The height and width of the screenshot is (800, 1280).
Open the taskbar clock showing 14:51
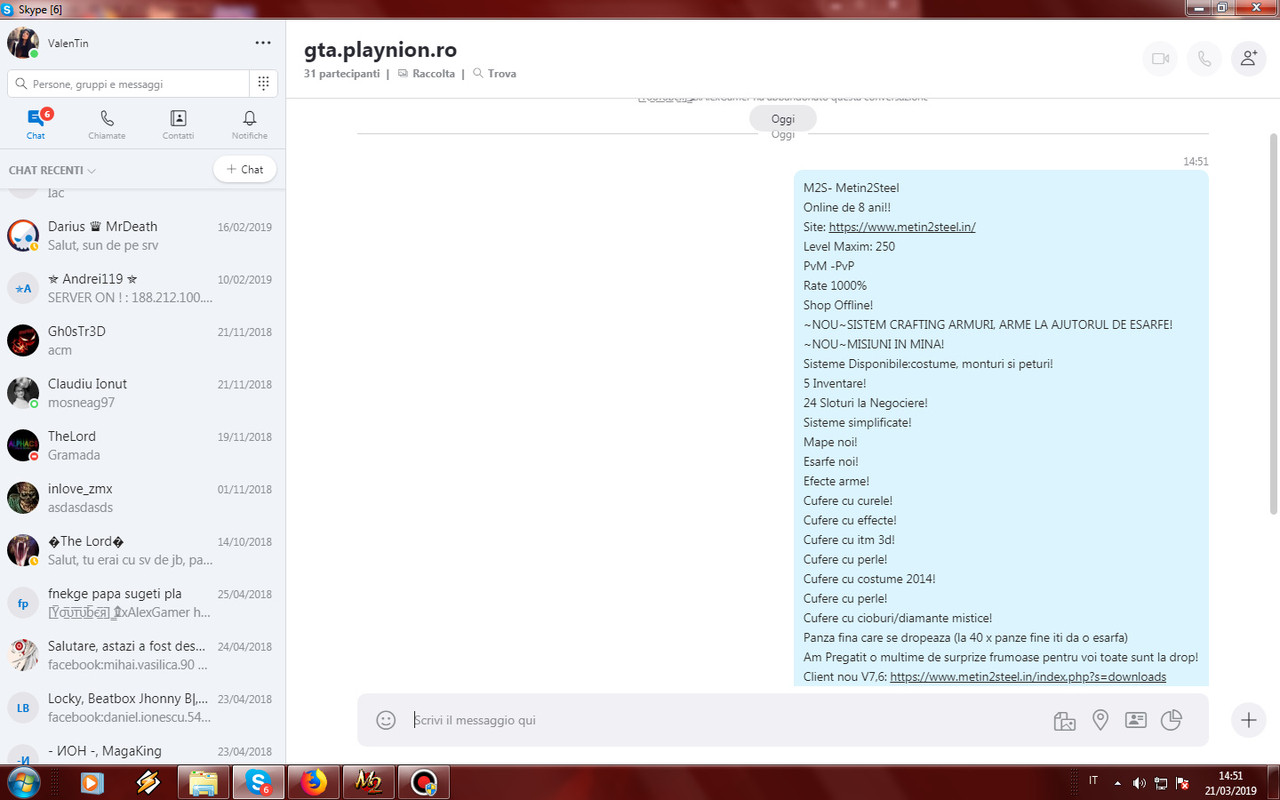(1232, 782)
